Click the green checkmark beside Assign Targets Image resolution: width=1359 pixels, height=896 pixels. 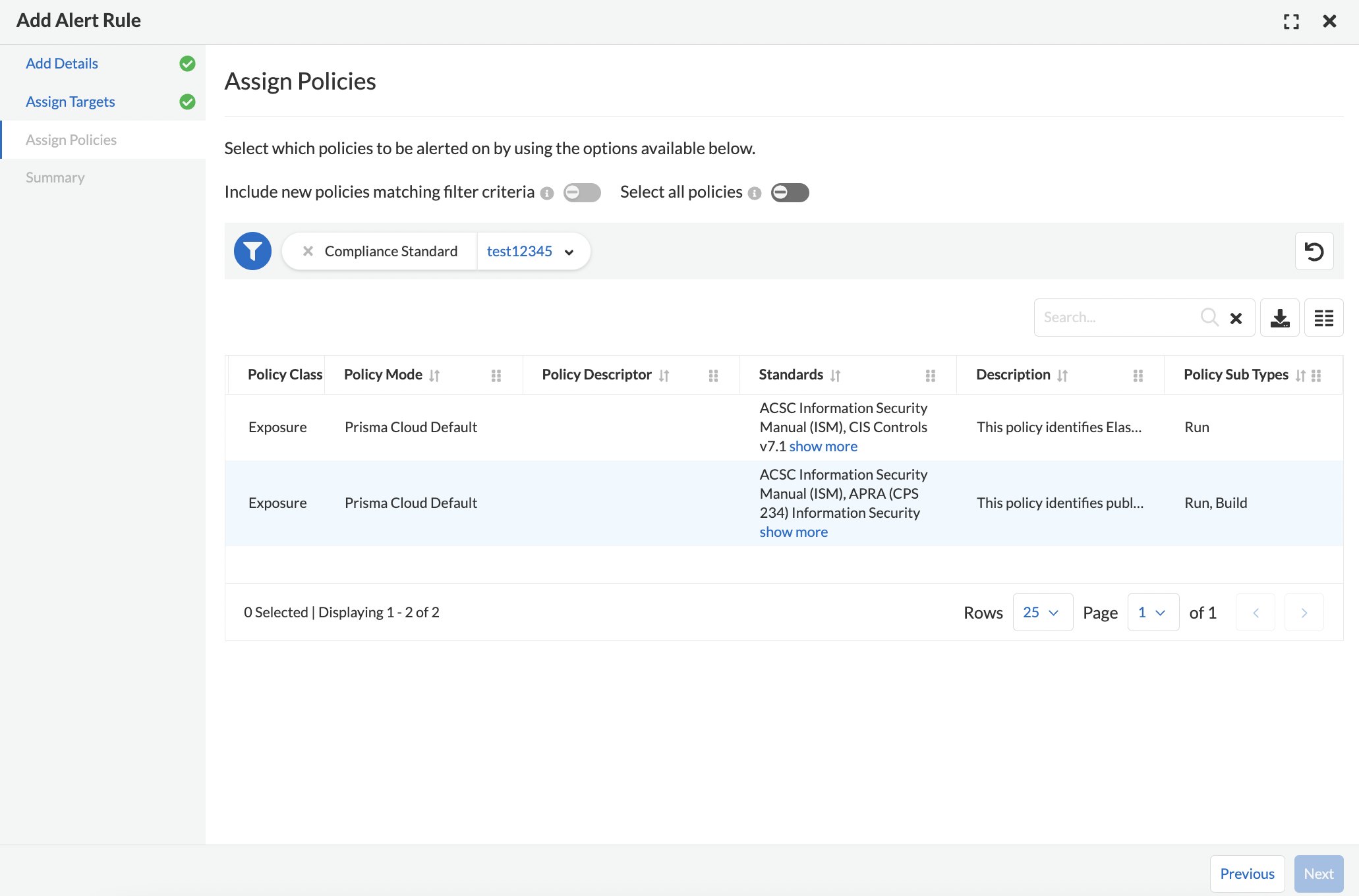tap(187, 102)
